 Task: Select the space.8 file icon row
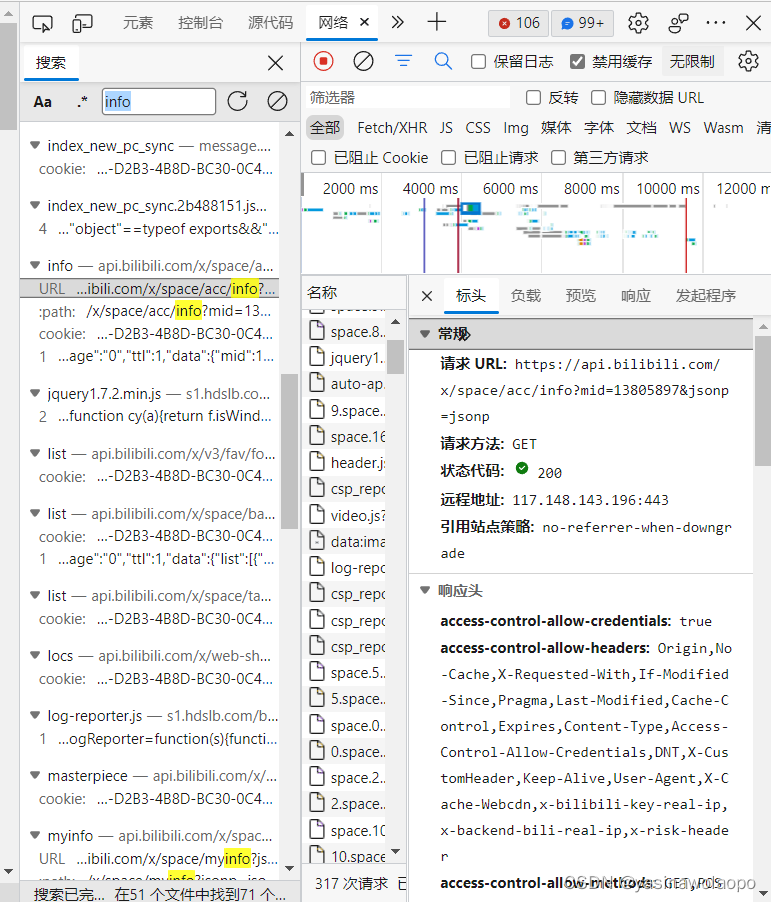tap(343, 331)
